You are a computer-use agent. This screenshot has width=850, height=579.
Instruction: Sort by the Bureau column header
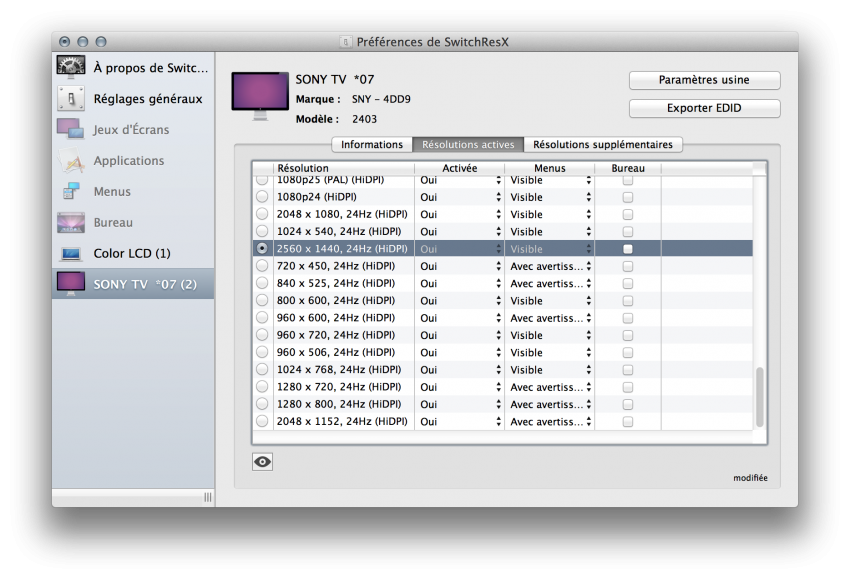(x=628, y=168)
